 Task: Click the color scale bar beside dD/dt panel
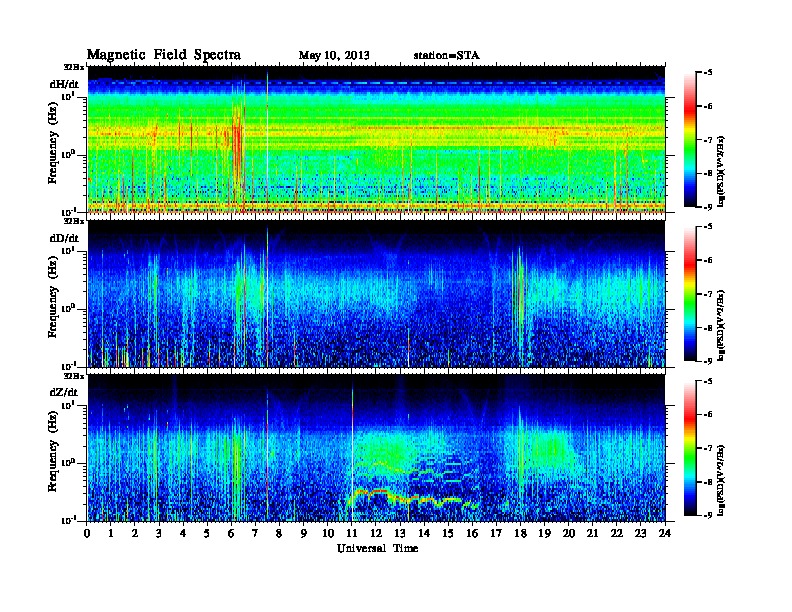coord(690,294)
